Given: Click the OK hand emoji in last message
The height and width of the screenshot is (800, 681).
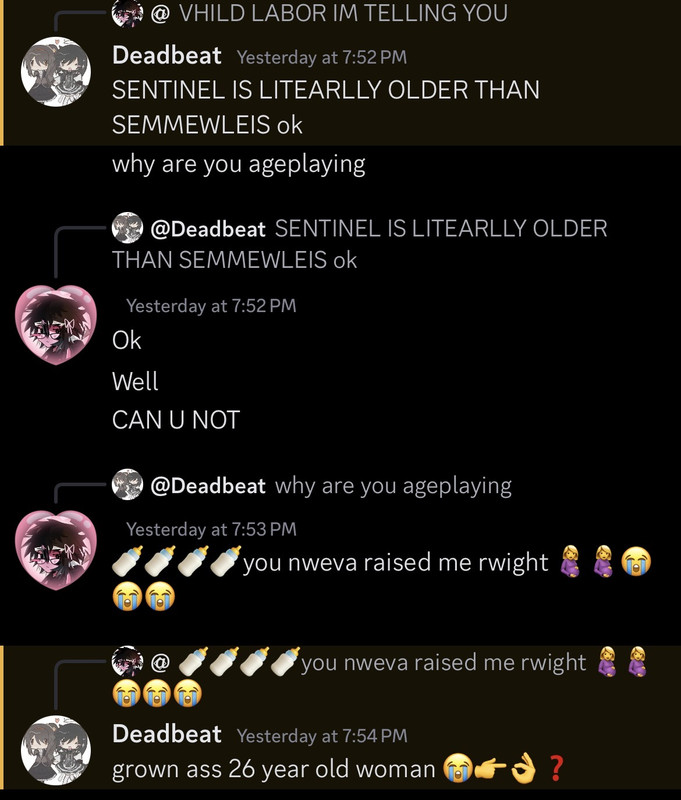Looking at the screenshot, I should click(523, 769).
